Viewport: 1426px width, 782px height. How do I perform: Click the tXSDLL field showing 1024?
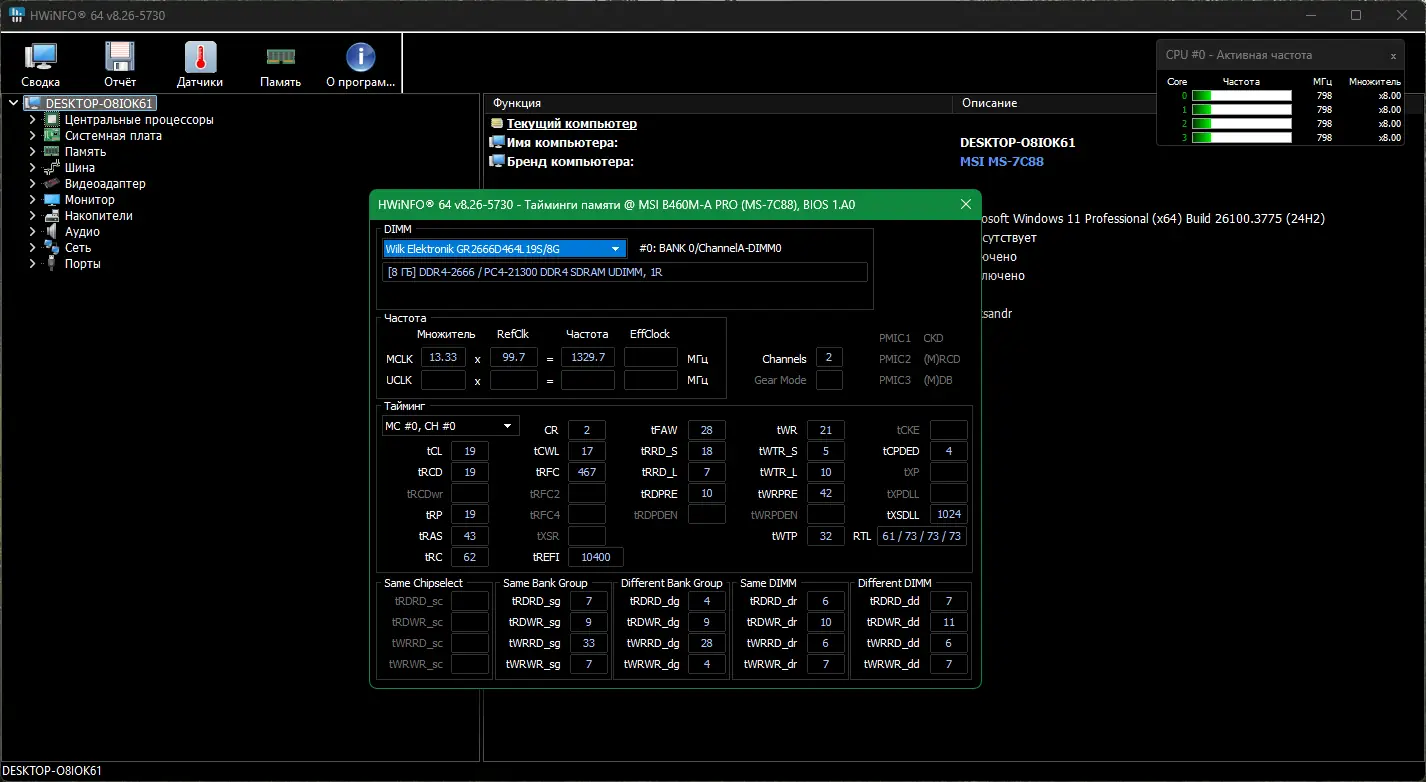[949, 514]
